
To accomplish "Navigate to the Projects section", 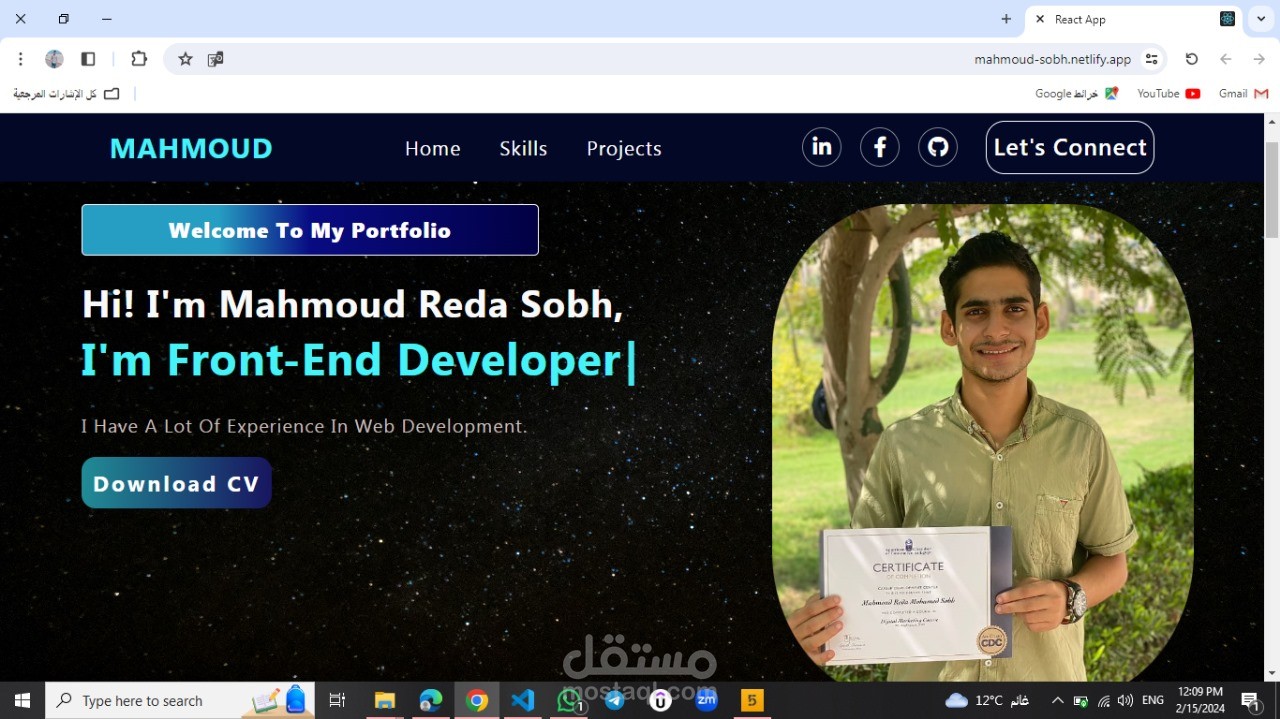I will [x=624, y=148].
